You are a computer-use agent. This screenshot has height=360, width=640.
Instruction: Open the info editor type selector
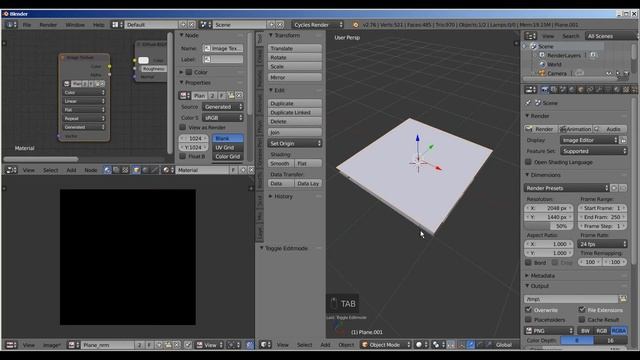[11, 24]
